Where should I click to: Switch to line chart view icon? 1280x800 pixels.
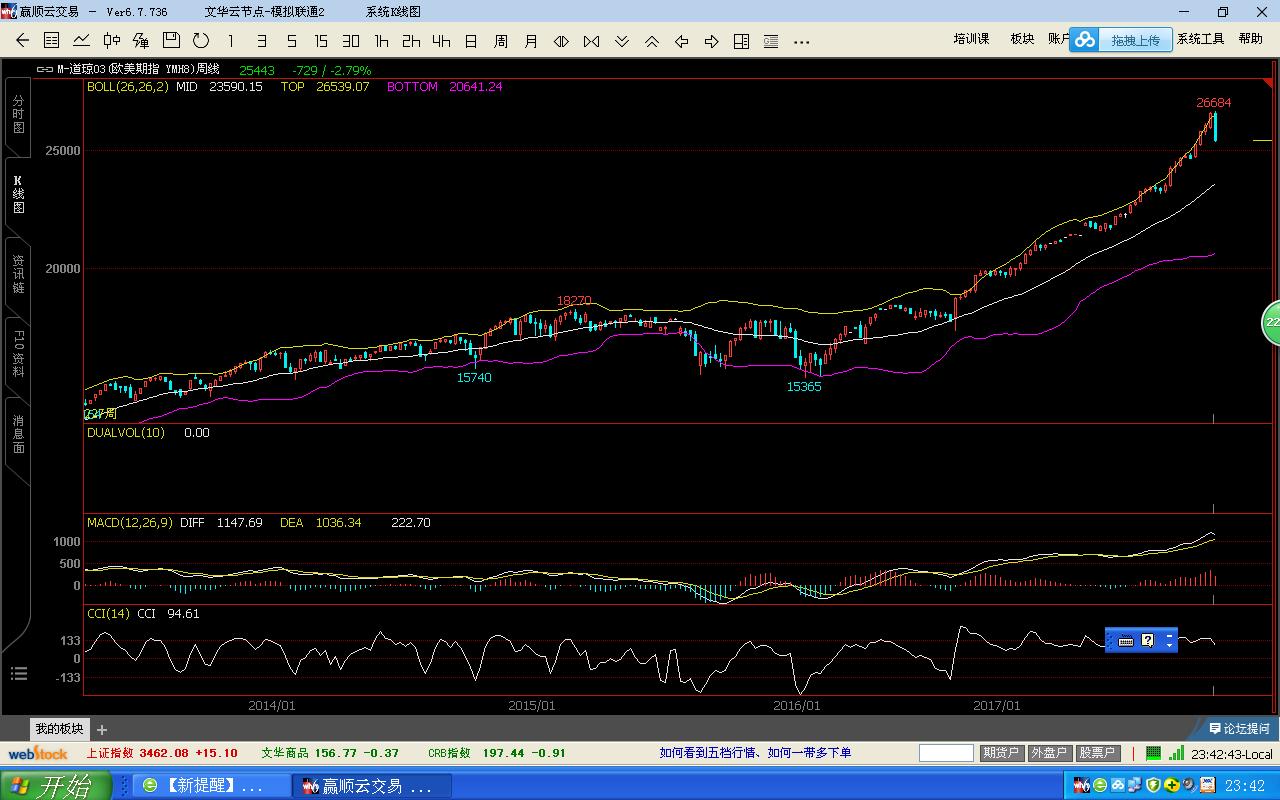[82, 41]
